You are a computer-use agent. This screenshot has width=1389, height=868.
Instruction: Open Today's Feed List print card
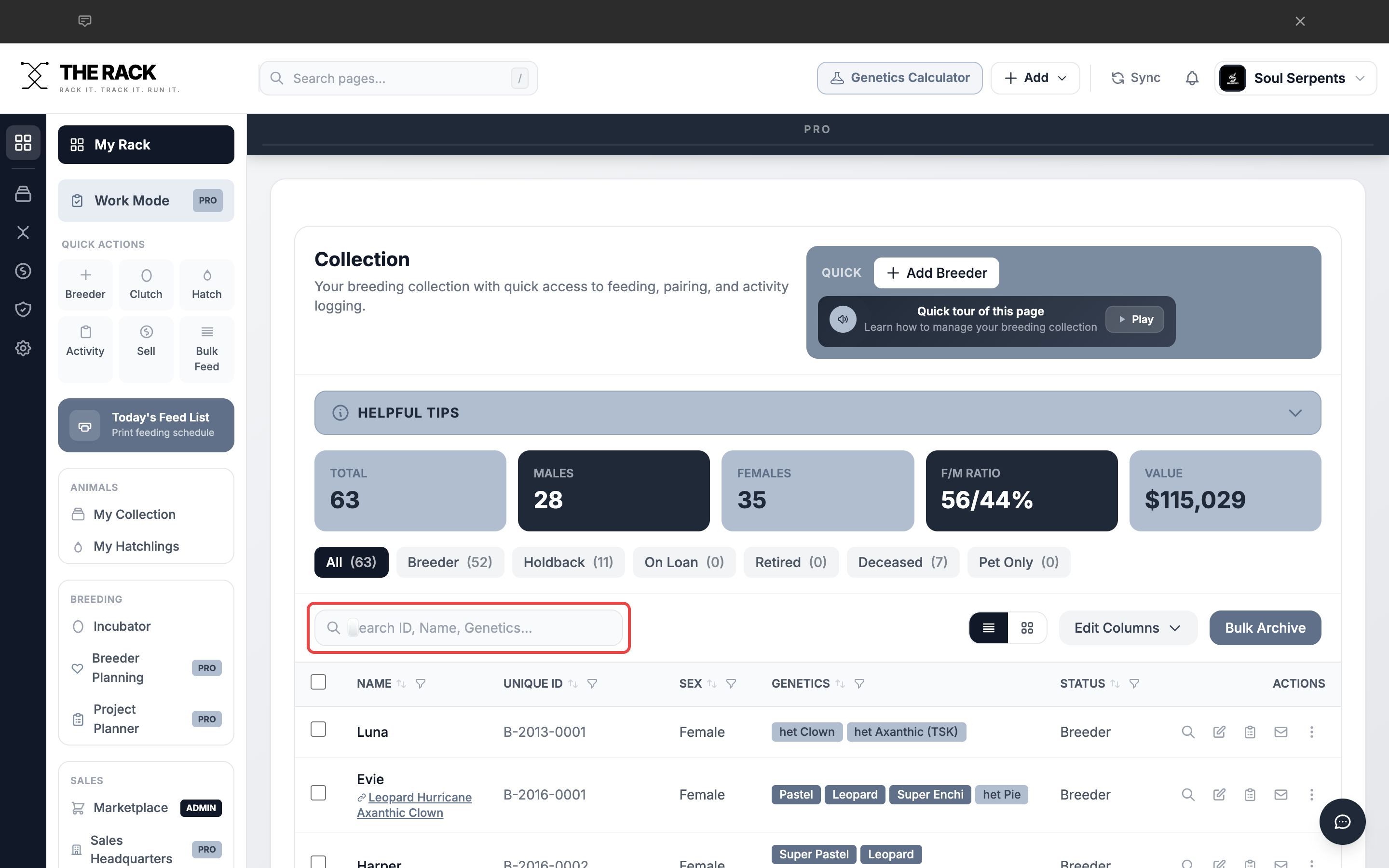point(146,425)
